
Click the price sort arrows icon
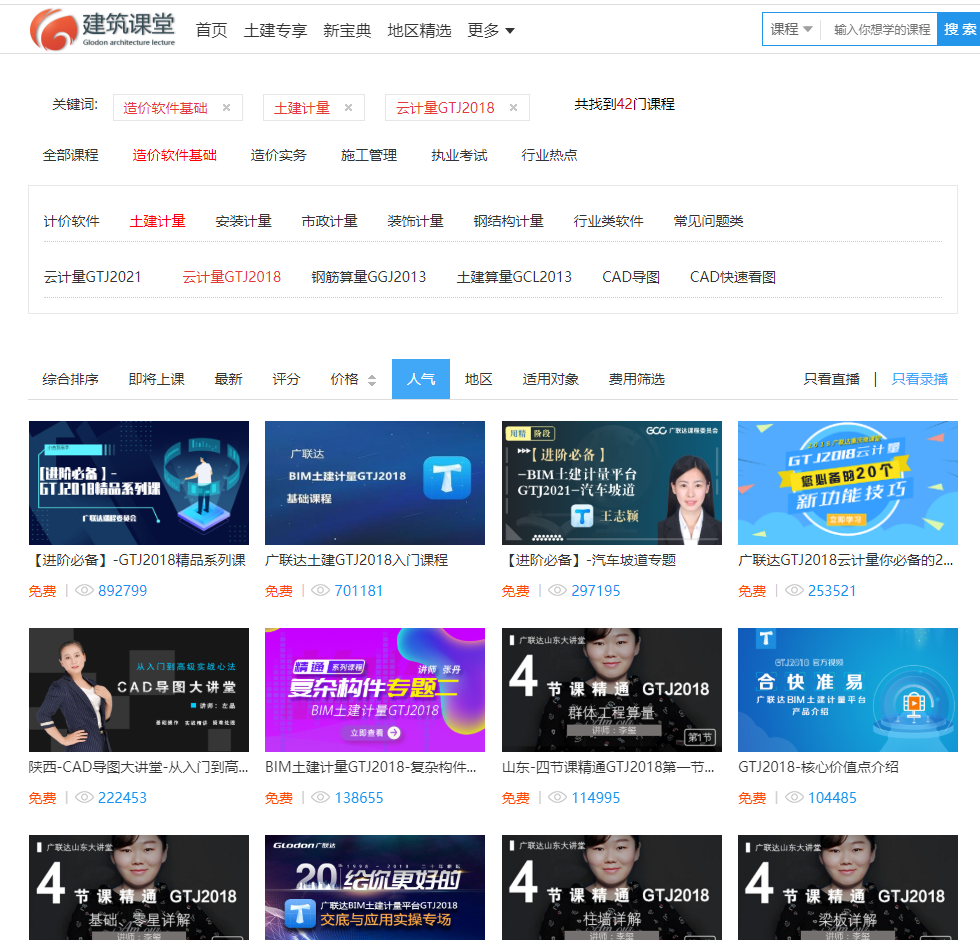[x=372, y=380]
